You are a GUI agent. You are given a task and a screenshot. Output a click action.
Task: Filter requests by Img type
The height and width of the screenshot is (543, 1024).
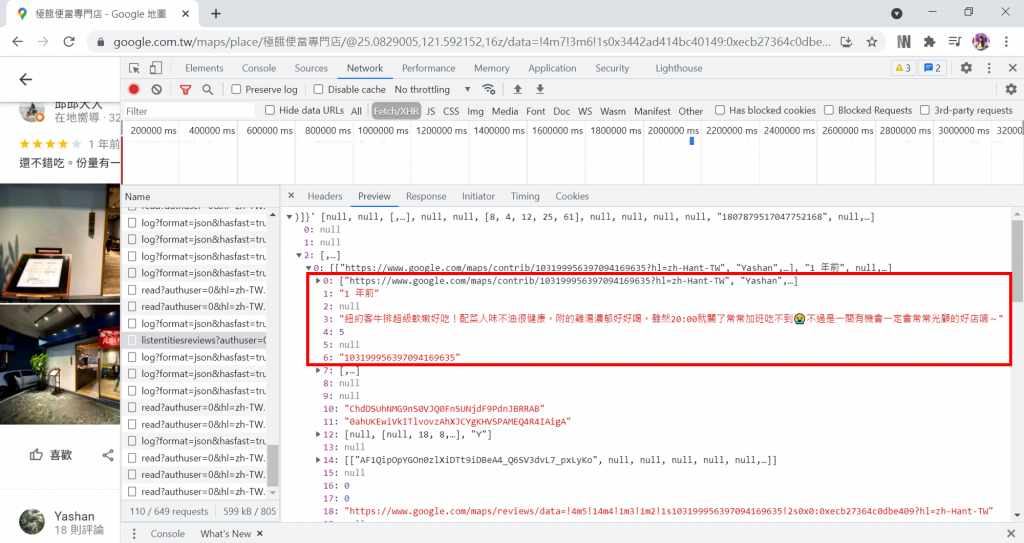pyautogui.click(x=475, y=111)
